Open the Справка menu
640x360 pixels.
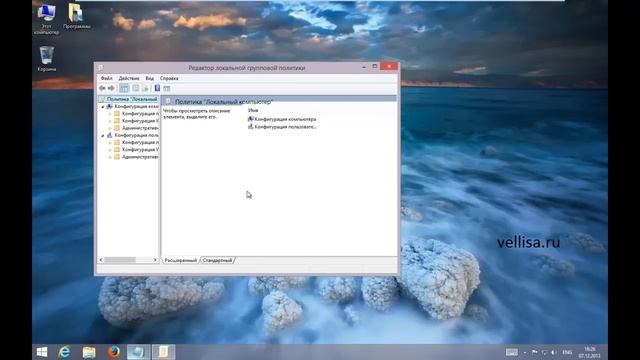point(169,78)
